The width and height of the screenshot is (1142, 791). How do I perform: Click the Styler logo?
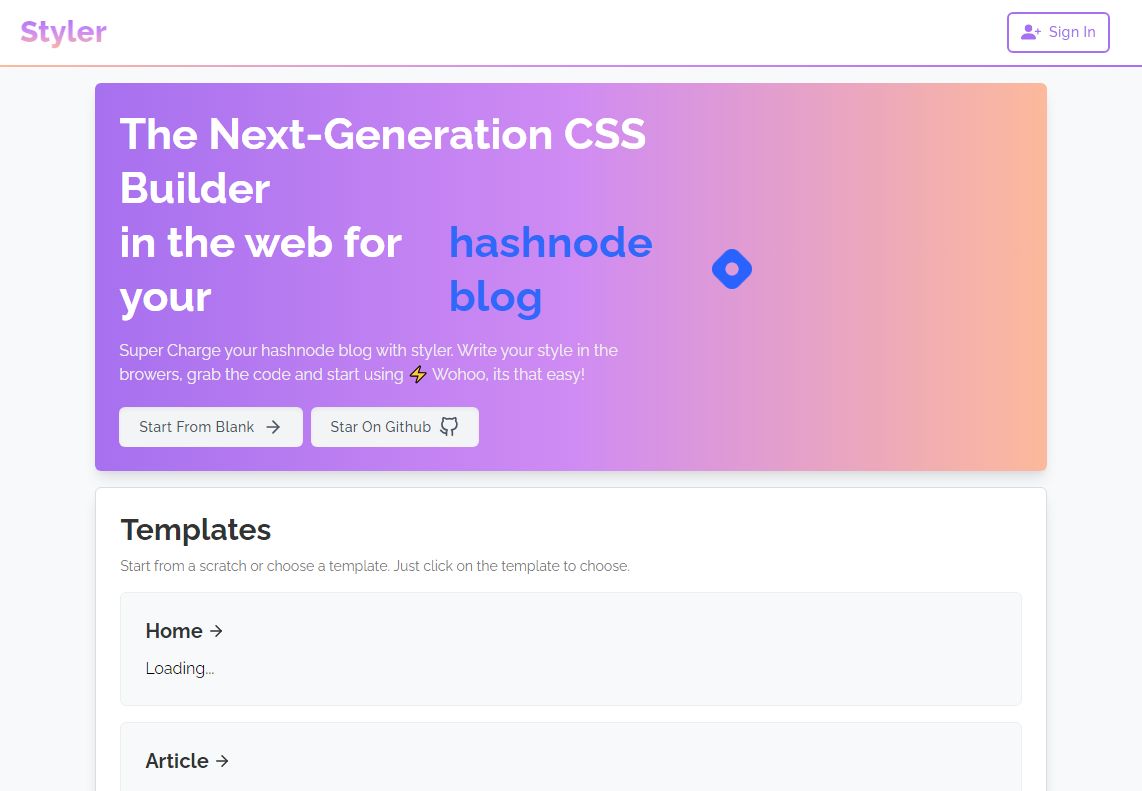[x=63, y=32]
